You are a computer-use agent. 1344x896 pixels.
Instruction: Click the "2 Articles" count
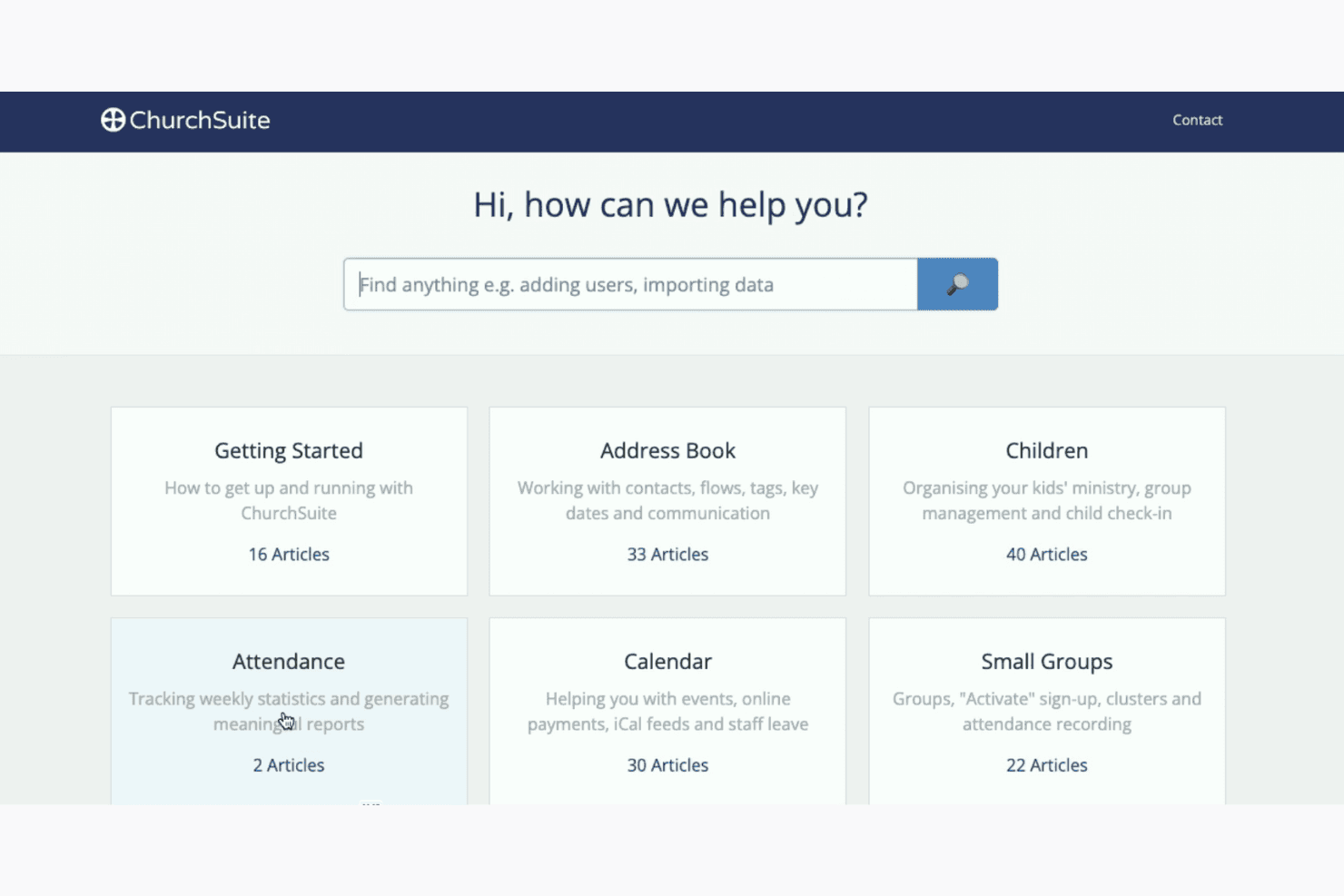click(x=289, y=765)
